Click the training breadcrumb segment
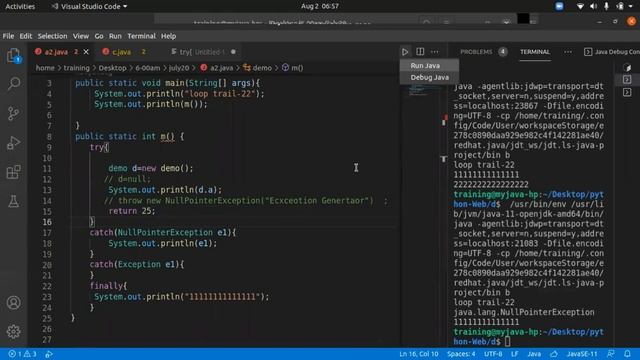The height and width of the screenshot is (360, 640). 76,68
